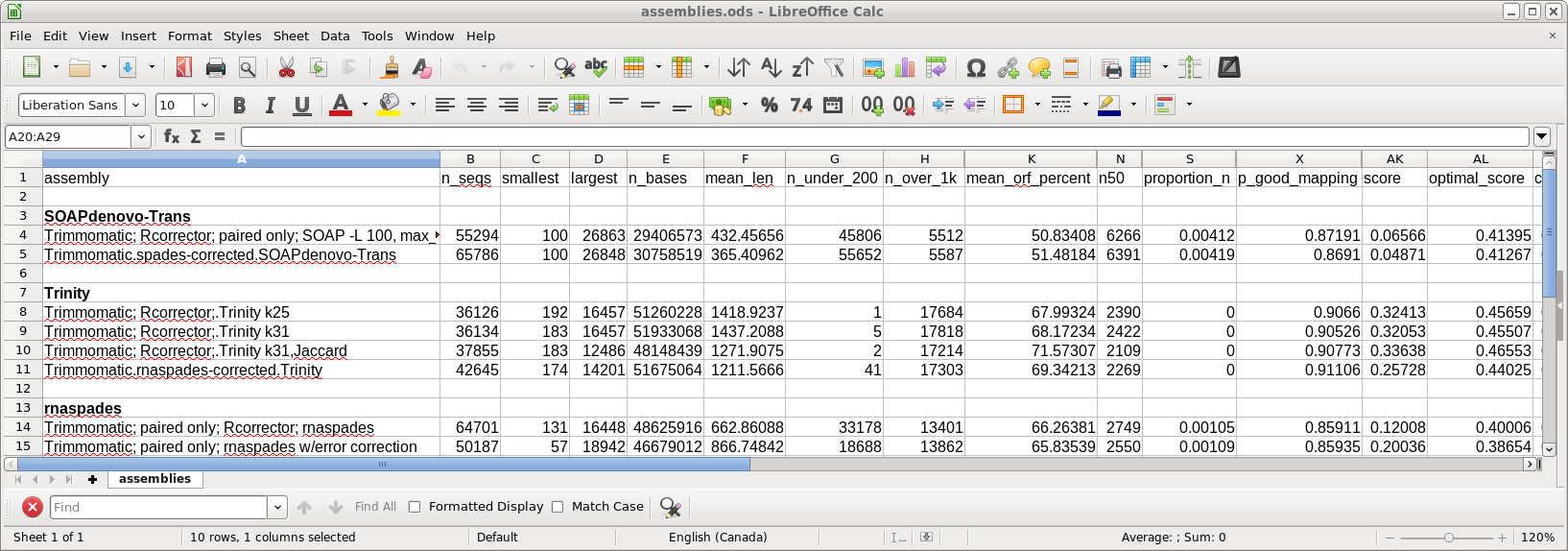The width and height of the screenshot is (1568, 551).
Task: Click the Insert Special Character omega icon
Action: [x=976, y=67]
